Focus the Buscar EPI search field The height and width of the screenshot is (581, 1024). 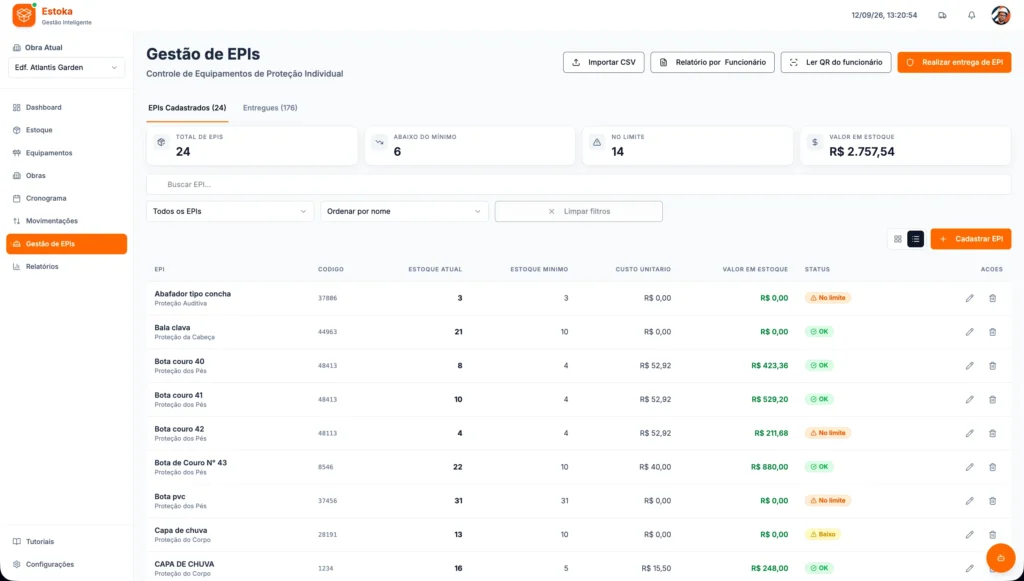[579, 185]
